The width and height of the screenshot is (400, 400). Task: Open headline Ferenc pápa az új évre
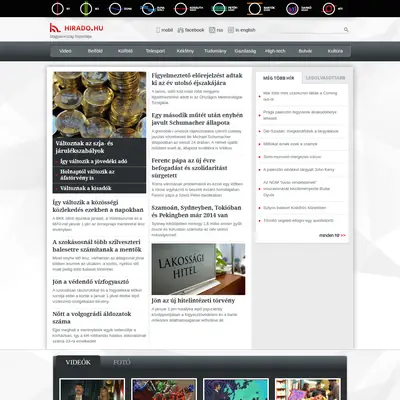click(x=189, y=168)
